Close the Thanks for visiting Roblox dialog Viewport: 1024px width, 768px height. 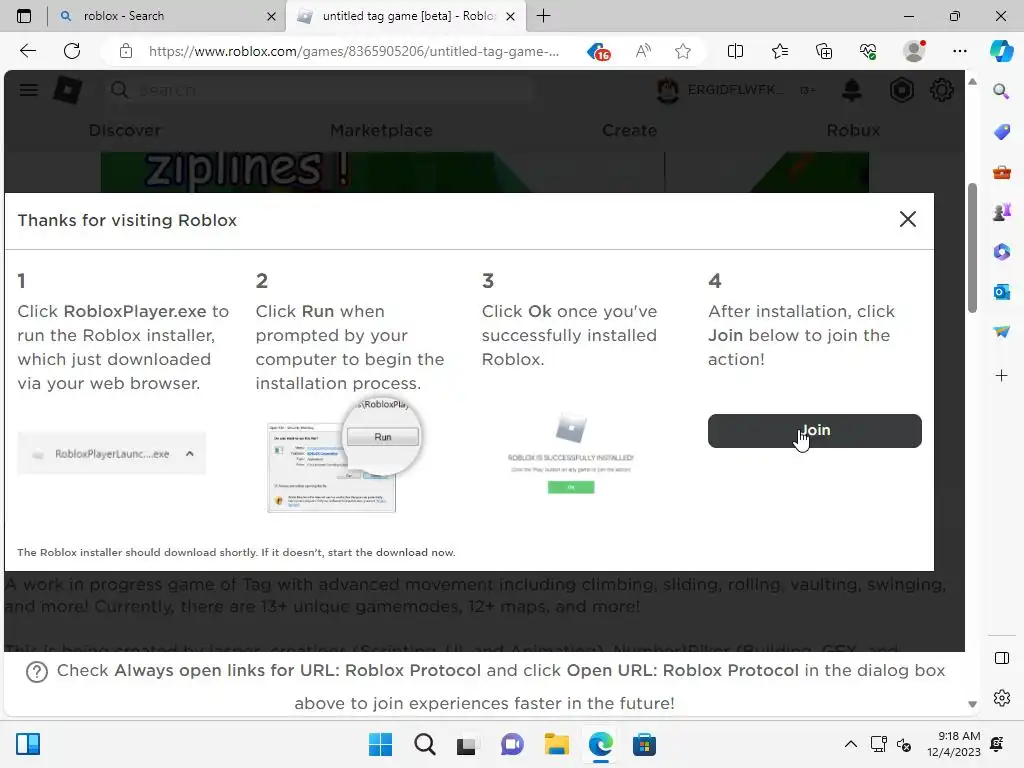(908, 219)
